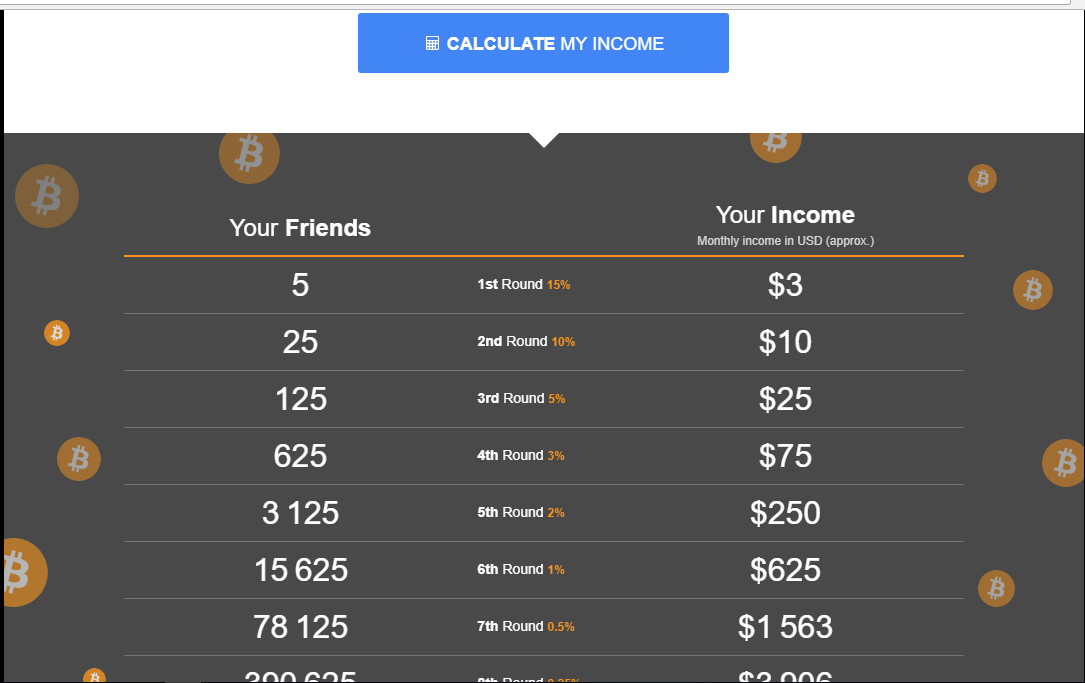Click the Your Income column header
The image size is (1085, 683).
pos(784,214)
